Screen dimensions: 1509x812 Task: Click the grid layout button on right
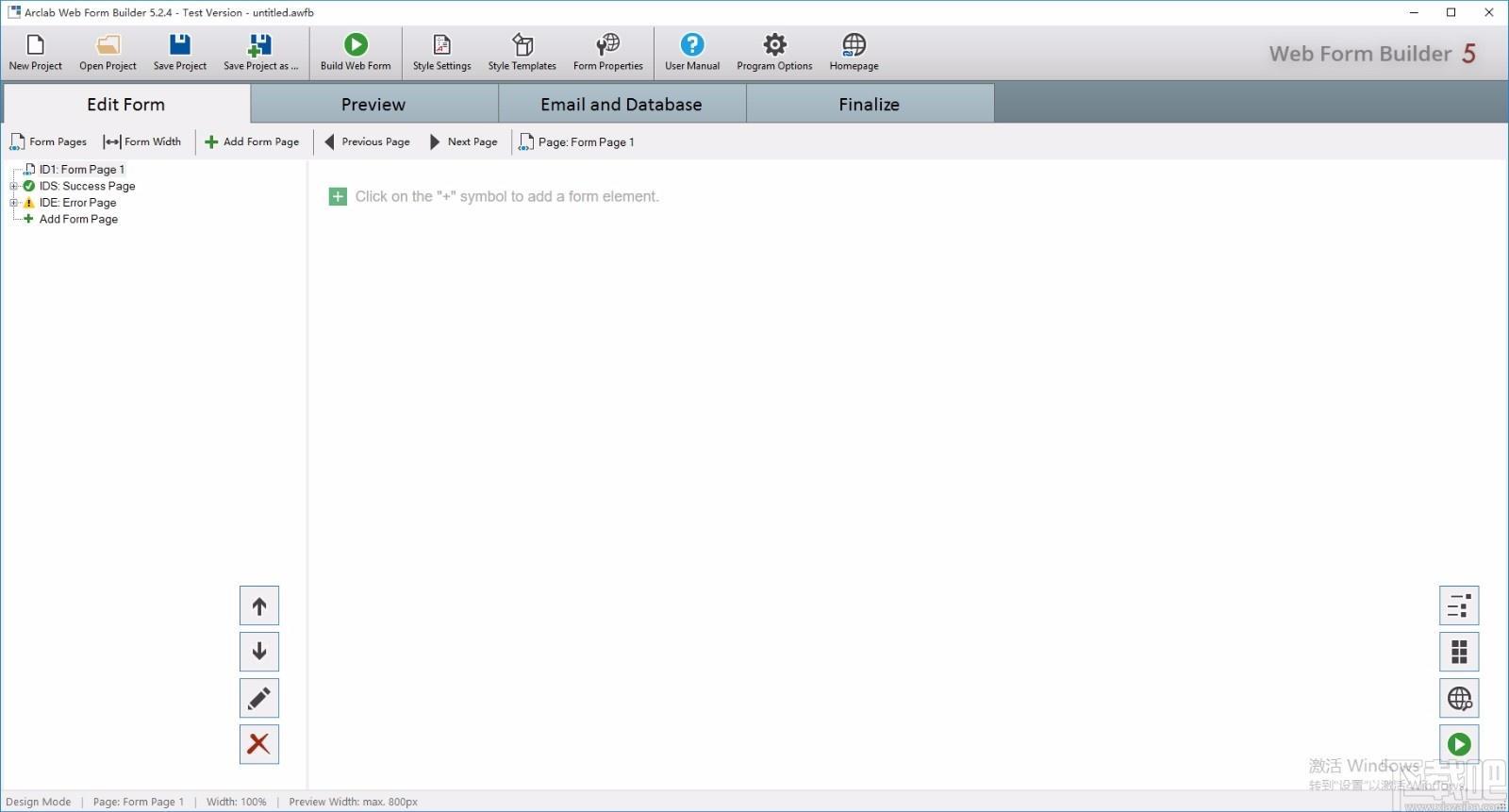point(1459,652)
